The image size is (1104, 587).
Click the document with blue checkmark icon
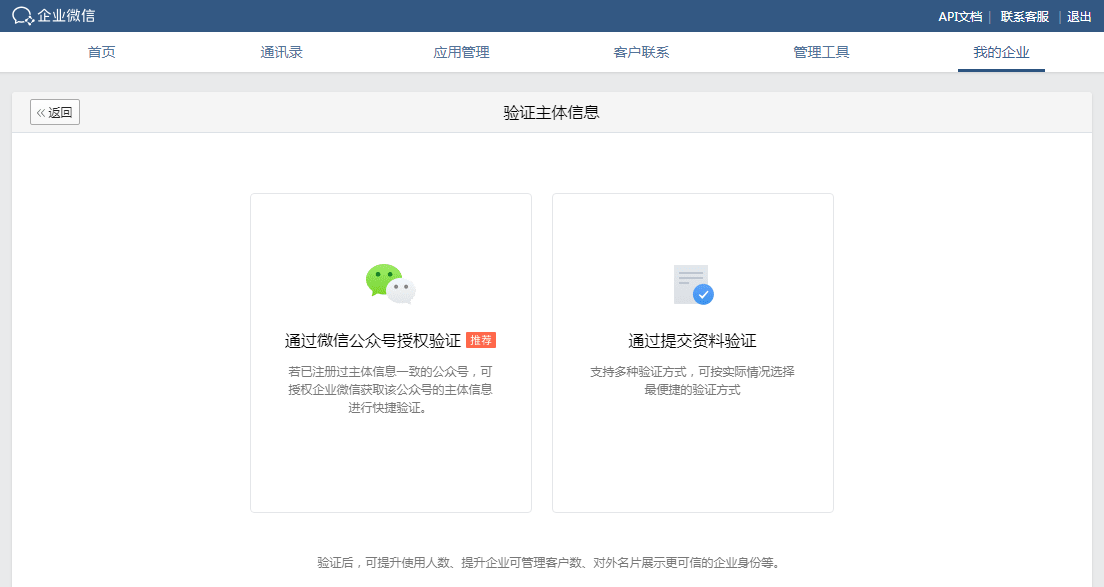click(693, 285)
